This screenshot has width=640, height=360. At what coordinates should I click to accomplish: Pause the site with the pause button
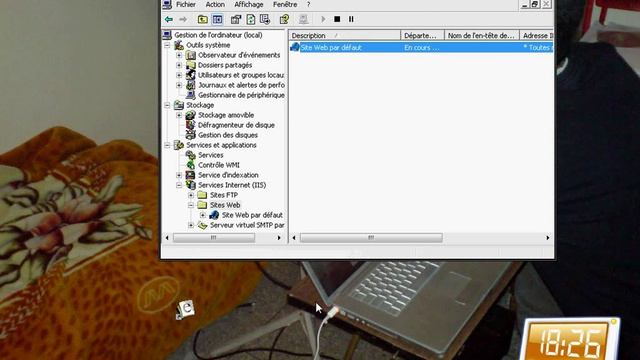pos(351,19)
